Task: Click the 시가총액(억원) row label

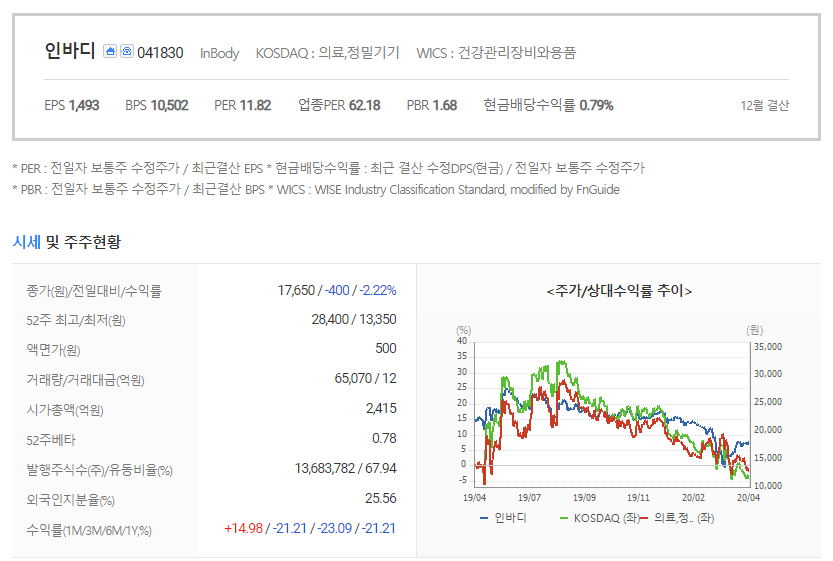Action: (x=65, y=410)
